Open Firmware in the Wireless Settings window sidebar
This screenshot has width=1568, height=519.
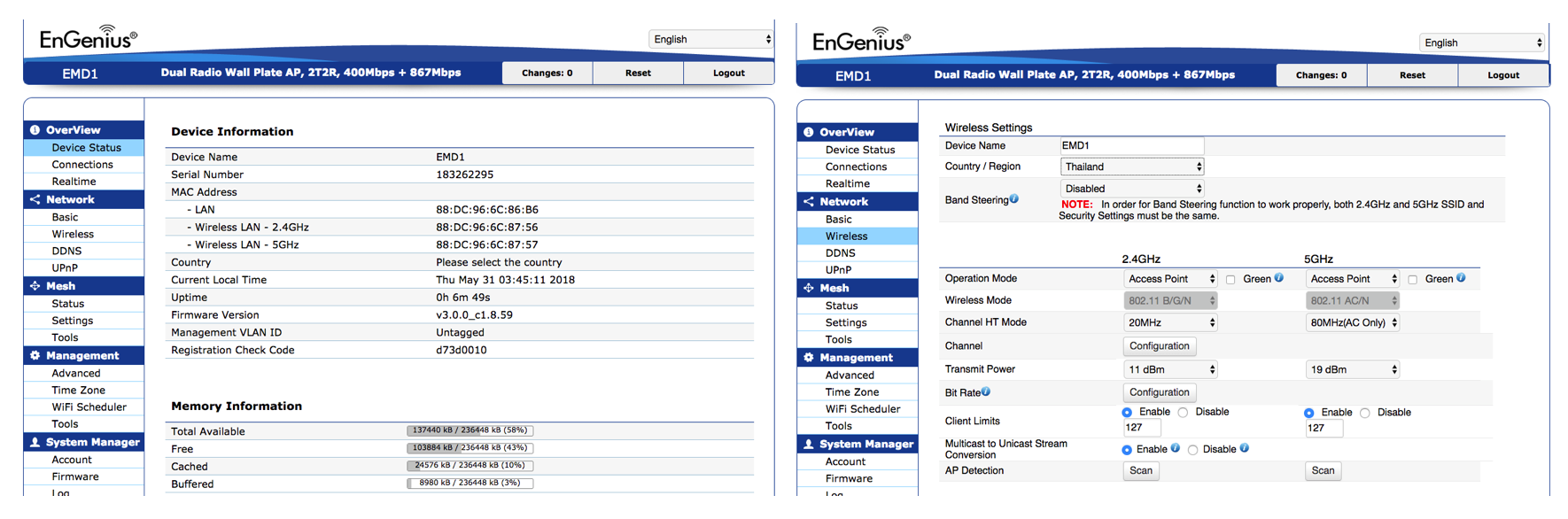click(849, 479)
